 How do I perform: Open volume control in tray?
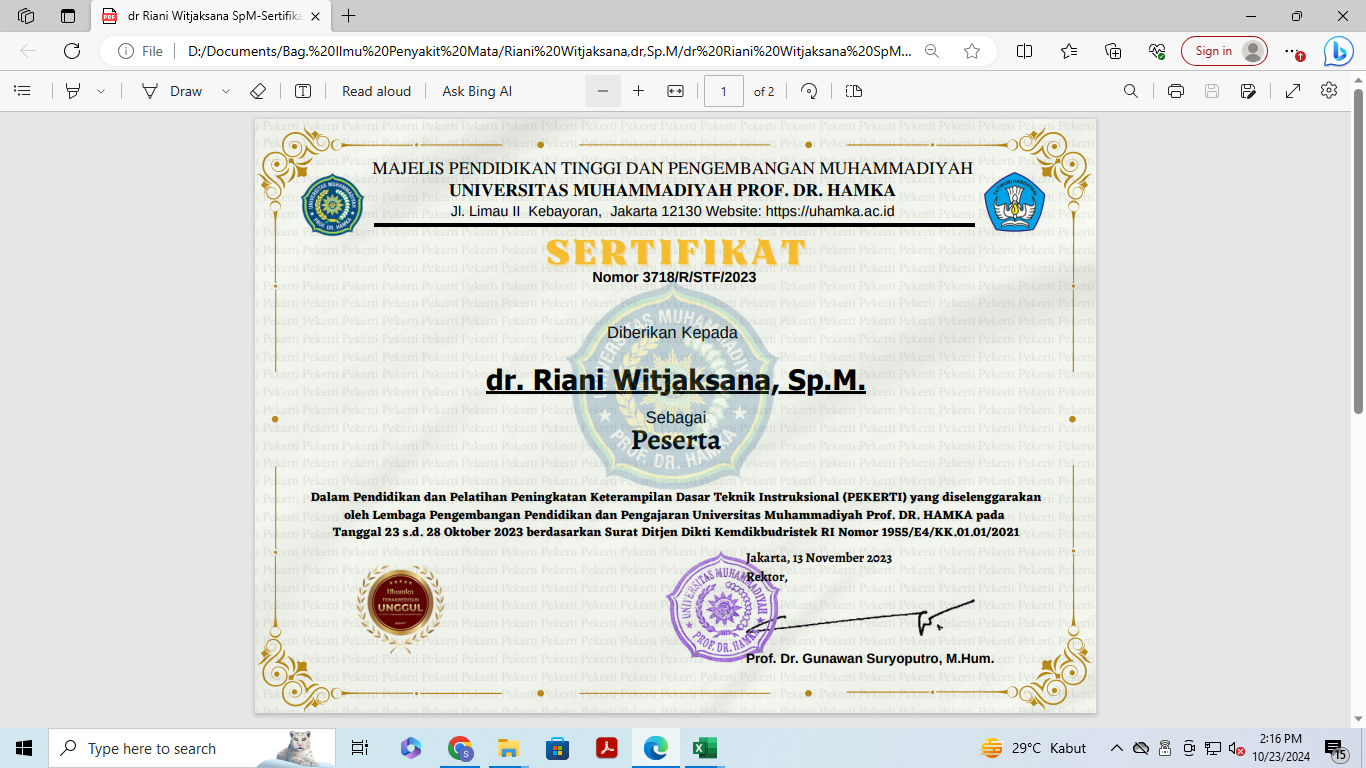pos(1235,748)
